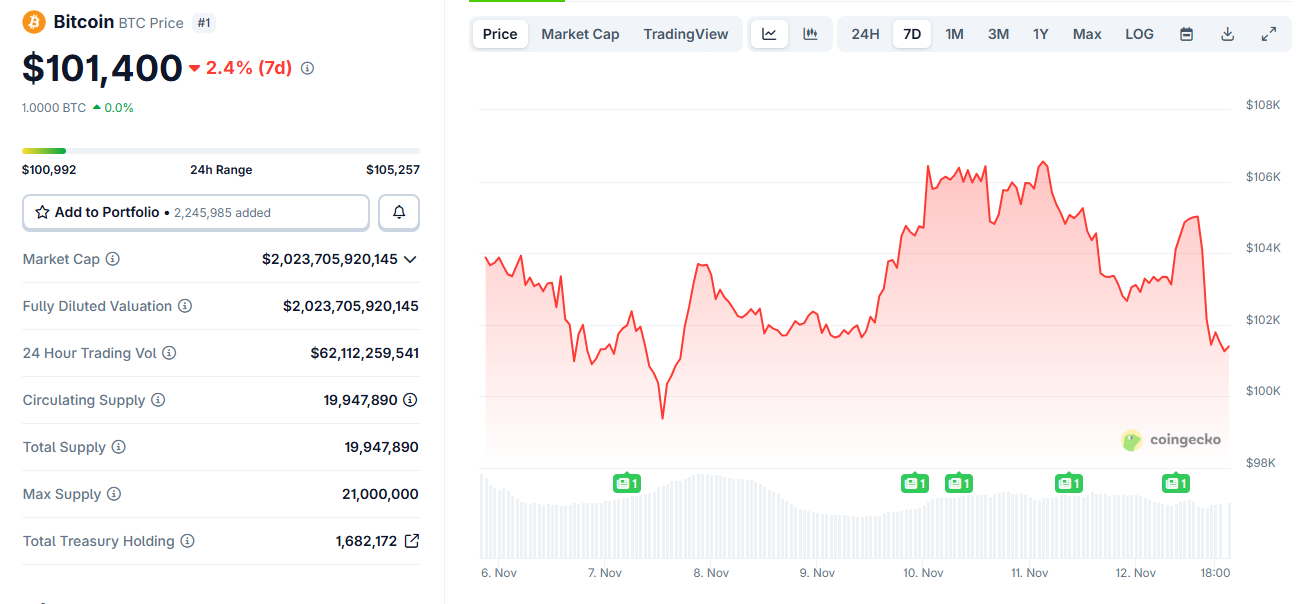1315x604 pixels.
Task: Open the Market Cap chart tab
Action: (x=580, y=33)
